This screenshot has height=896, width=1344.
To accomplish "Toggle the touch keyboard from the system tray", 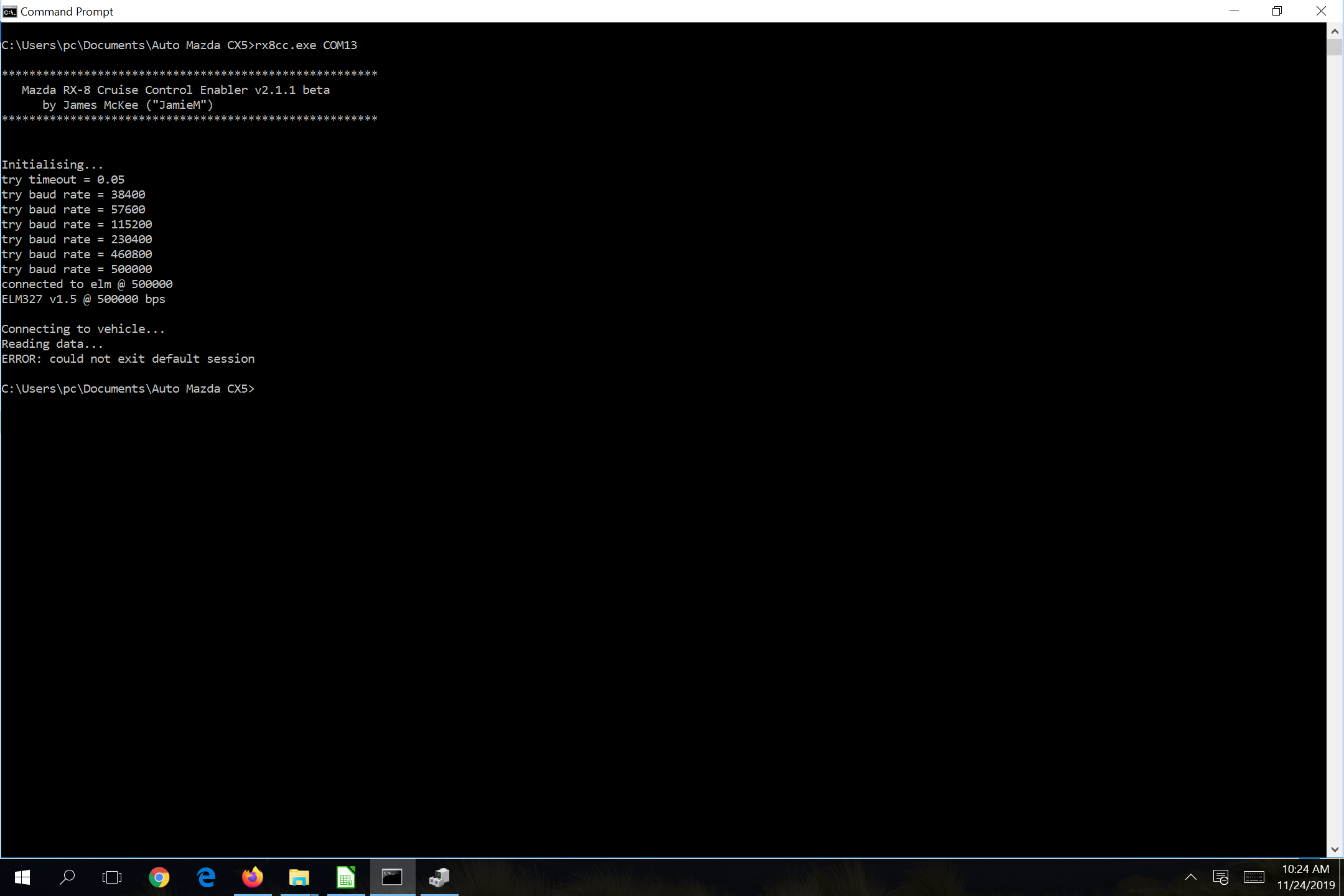I will [x=1254, y=877].
